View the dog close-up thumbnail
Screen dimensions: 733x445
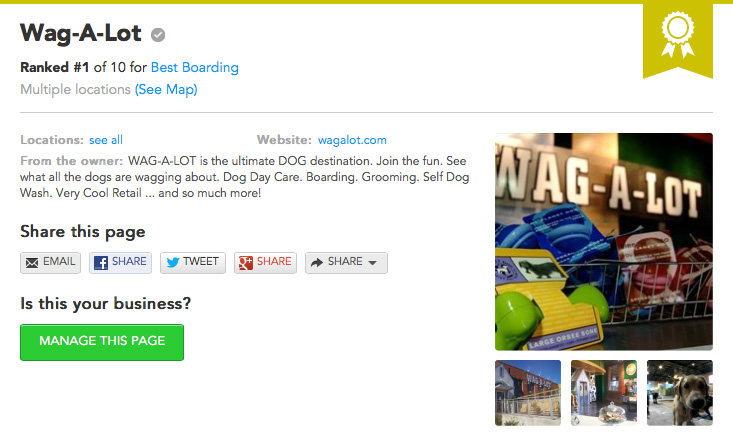tap(680, 393)
